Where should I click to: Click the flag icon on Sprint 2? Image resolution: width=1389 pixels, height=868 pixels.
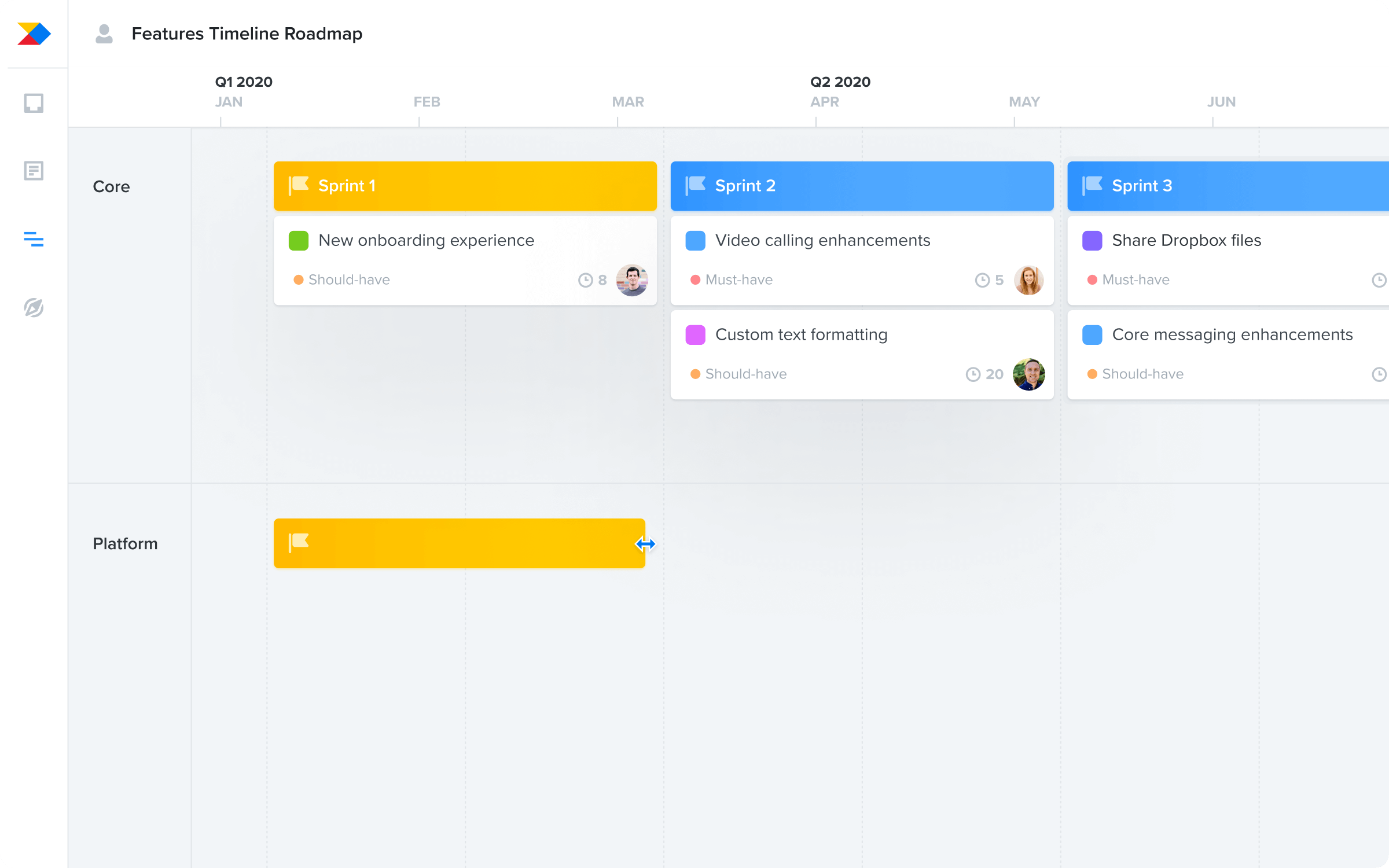pos(696,186)
